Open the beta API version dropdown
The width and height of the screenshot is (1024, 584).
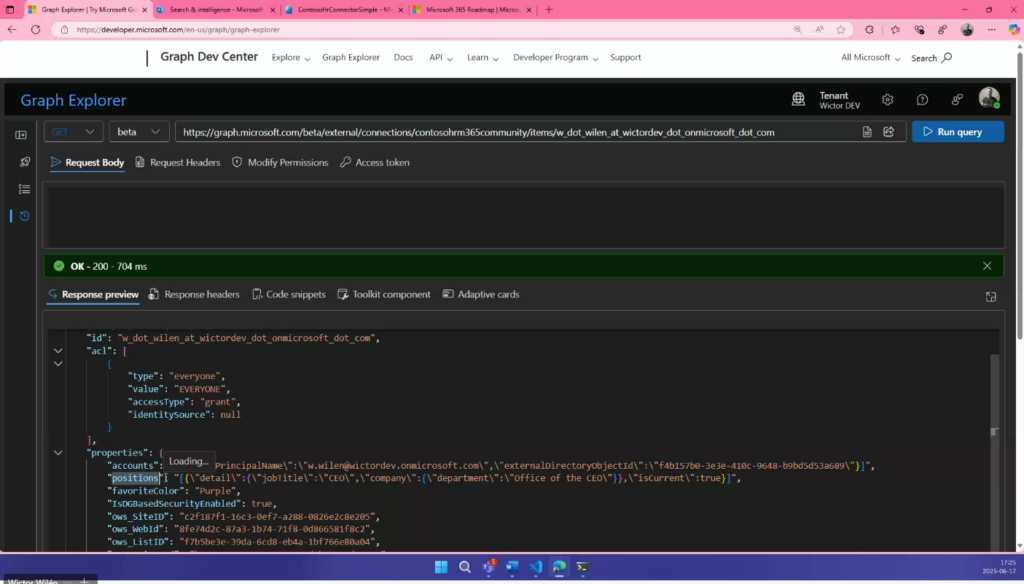pos(138,132)
